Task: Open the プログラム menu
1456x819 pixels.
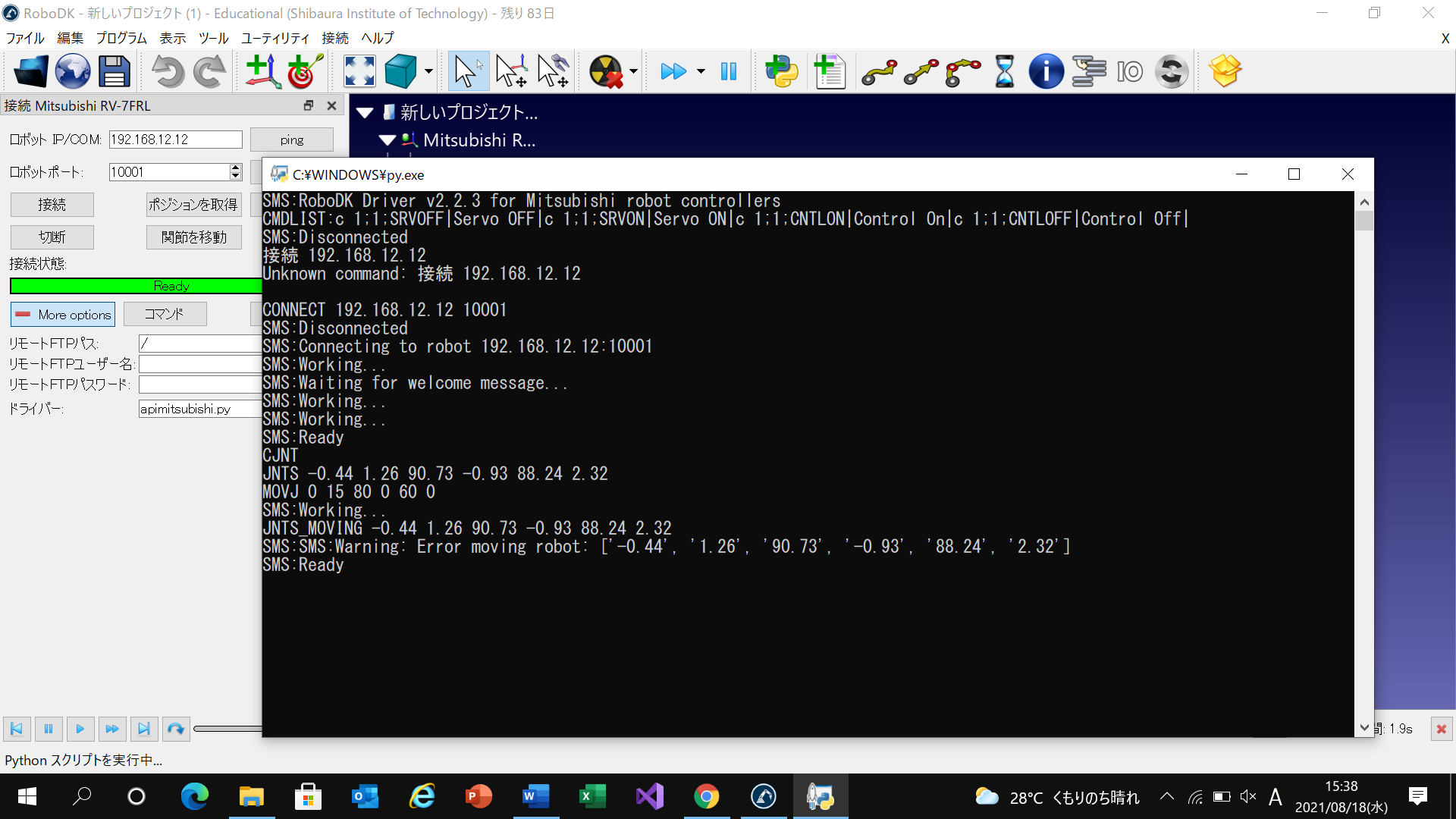Action: click(121, 38)
